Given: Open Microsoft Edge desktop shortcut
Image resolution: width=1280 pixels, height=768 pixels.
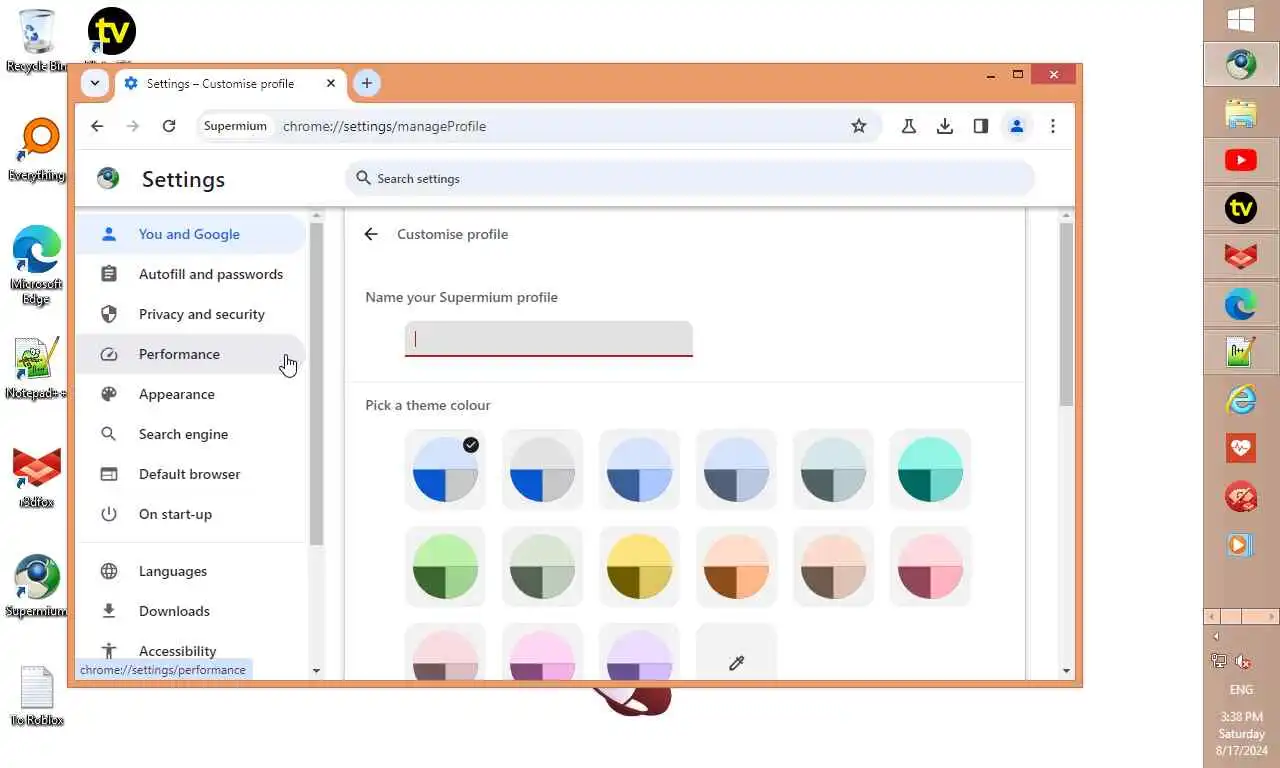Looking at the screenshot, I should [x=37, y=265].
